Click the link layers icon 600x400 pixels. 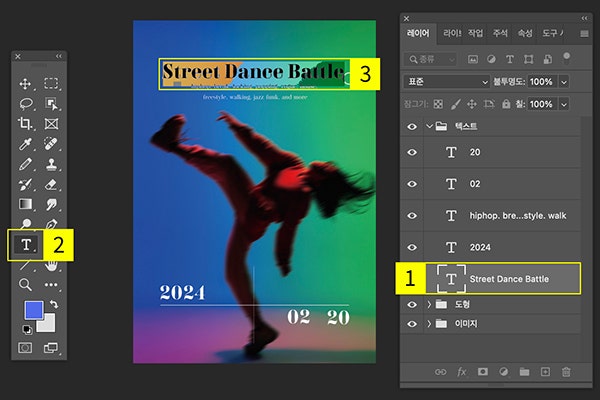[440, 372]
